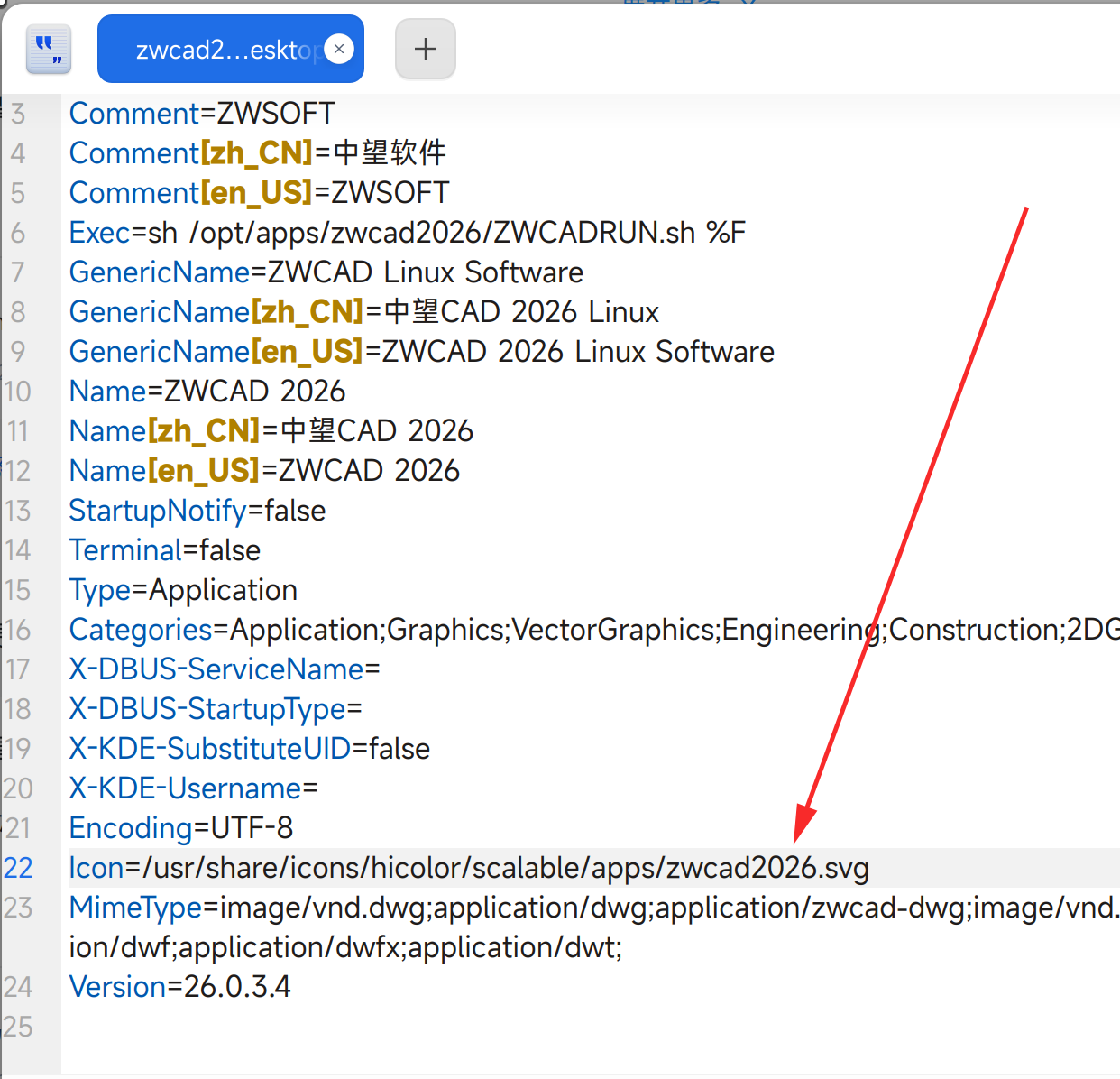1120x1079 pixels.
Task: Click the "Name[en_US]" key on line 12
Action: click(x=164, y=471)
